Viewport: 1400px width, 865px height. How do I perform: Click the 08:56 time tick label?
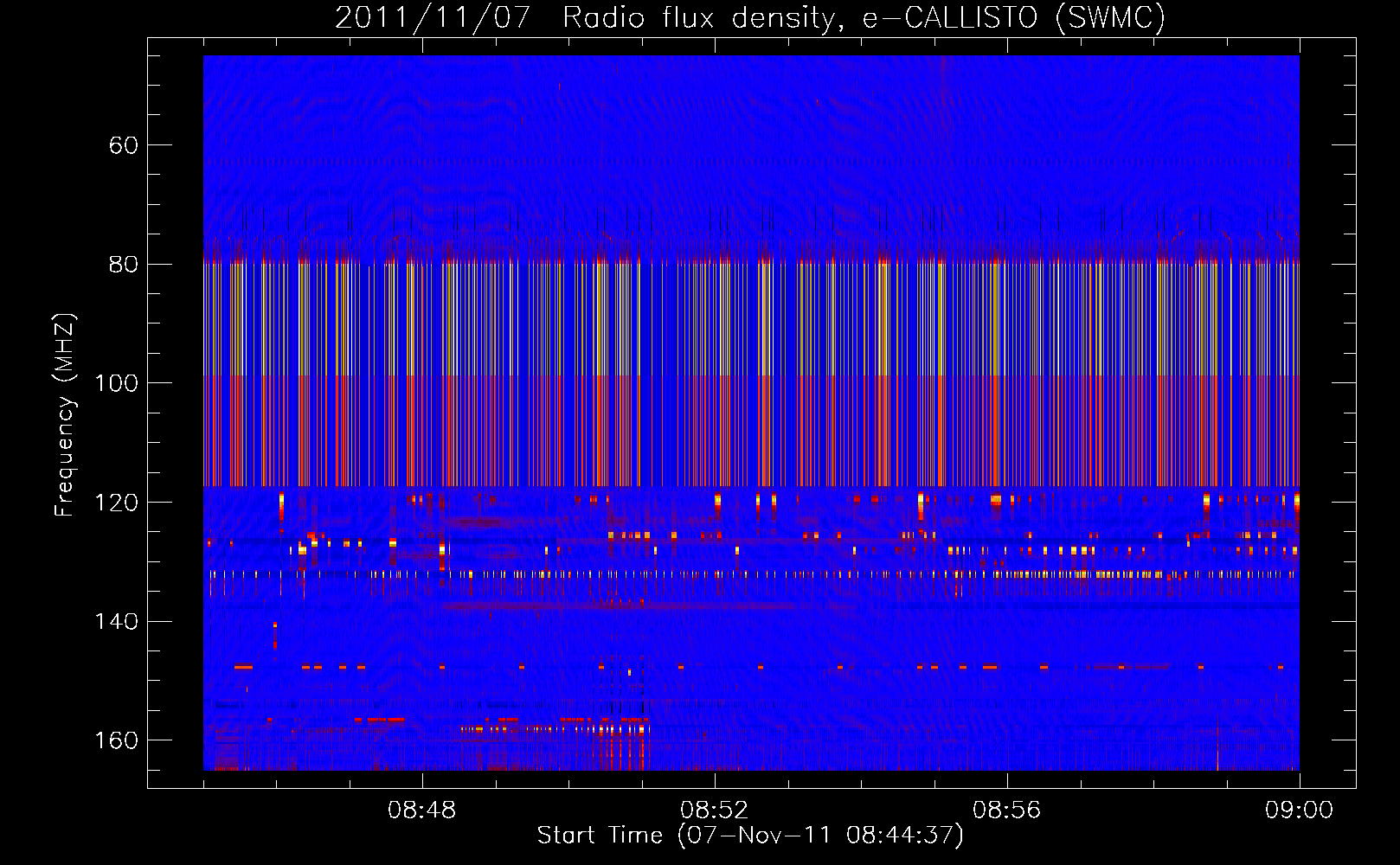1007,811
